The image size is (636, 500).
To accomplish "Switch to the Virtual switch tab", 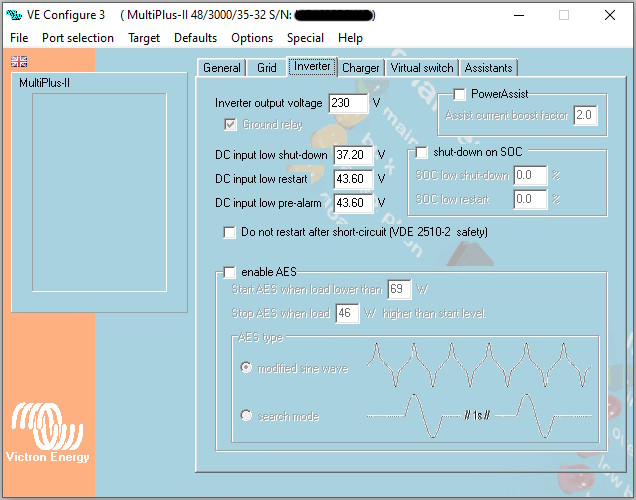I will pos(421,68).
